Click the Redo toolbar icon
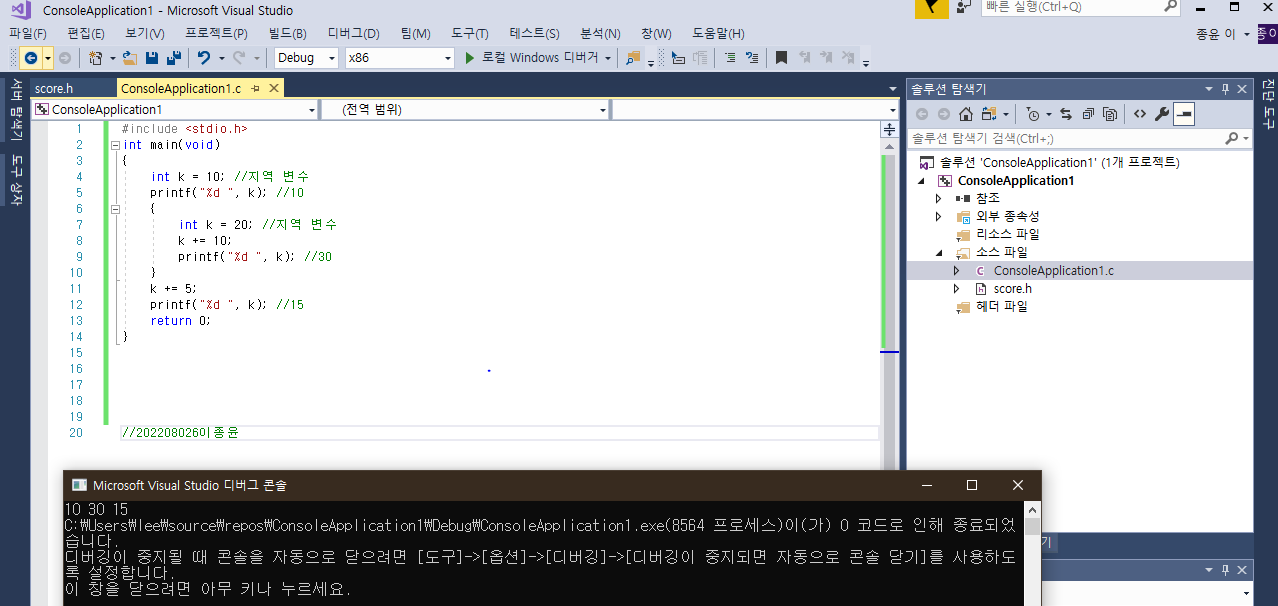 (x=240, y=58)
